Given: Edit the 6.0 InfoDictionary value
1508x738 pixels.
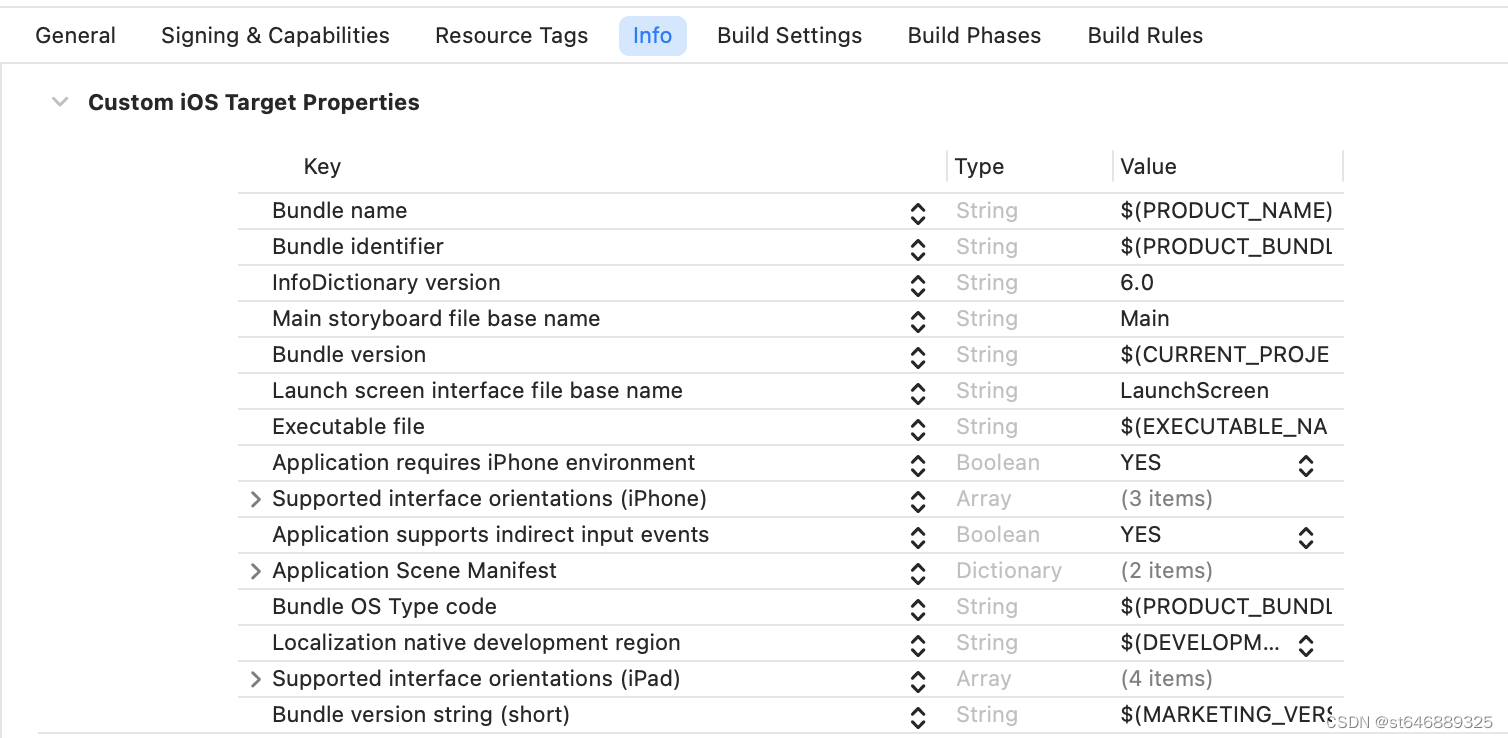Looking at the screenshot, I should click(x=1137, y=283).
